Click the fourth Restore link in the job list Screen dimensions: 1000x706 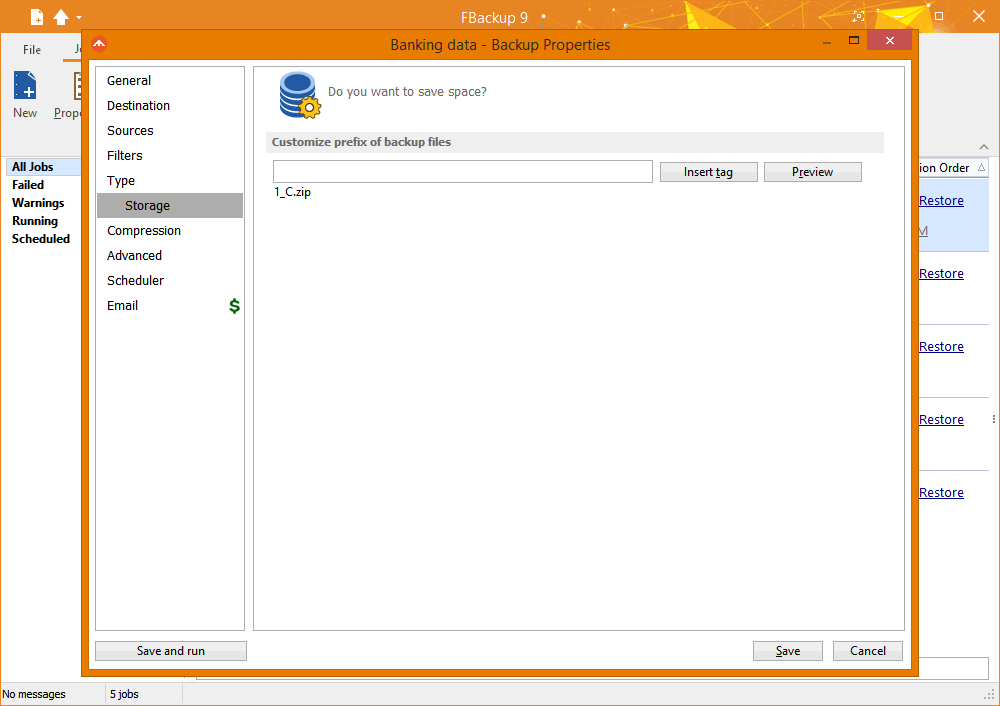click(941, 420)
